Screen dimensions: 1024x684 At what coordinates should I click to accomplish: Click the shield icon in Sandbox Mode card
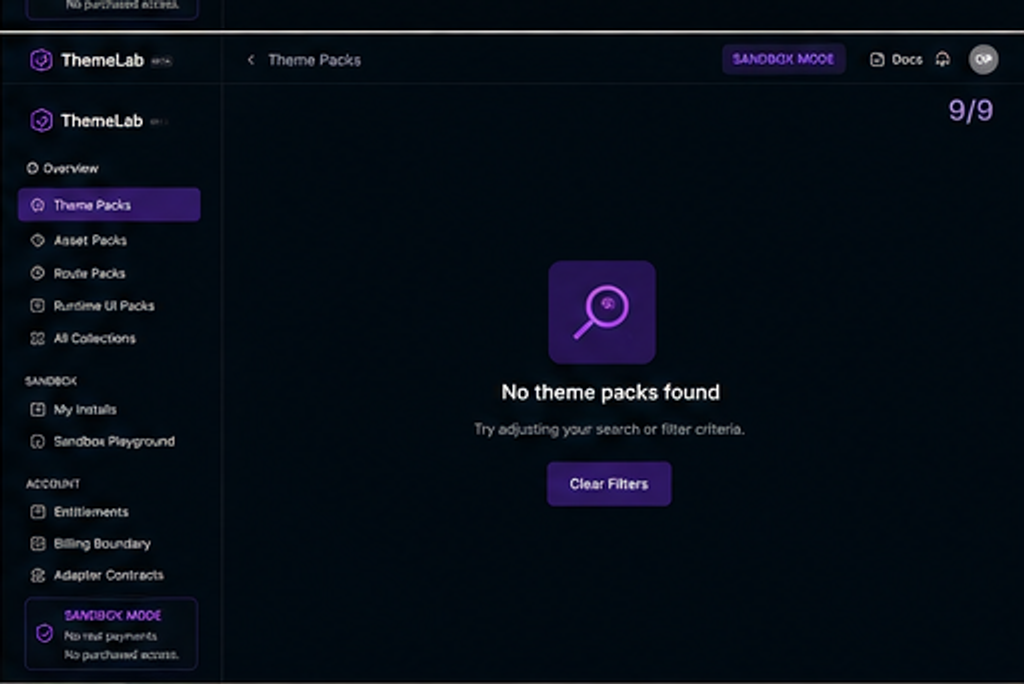pos(44,633)
